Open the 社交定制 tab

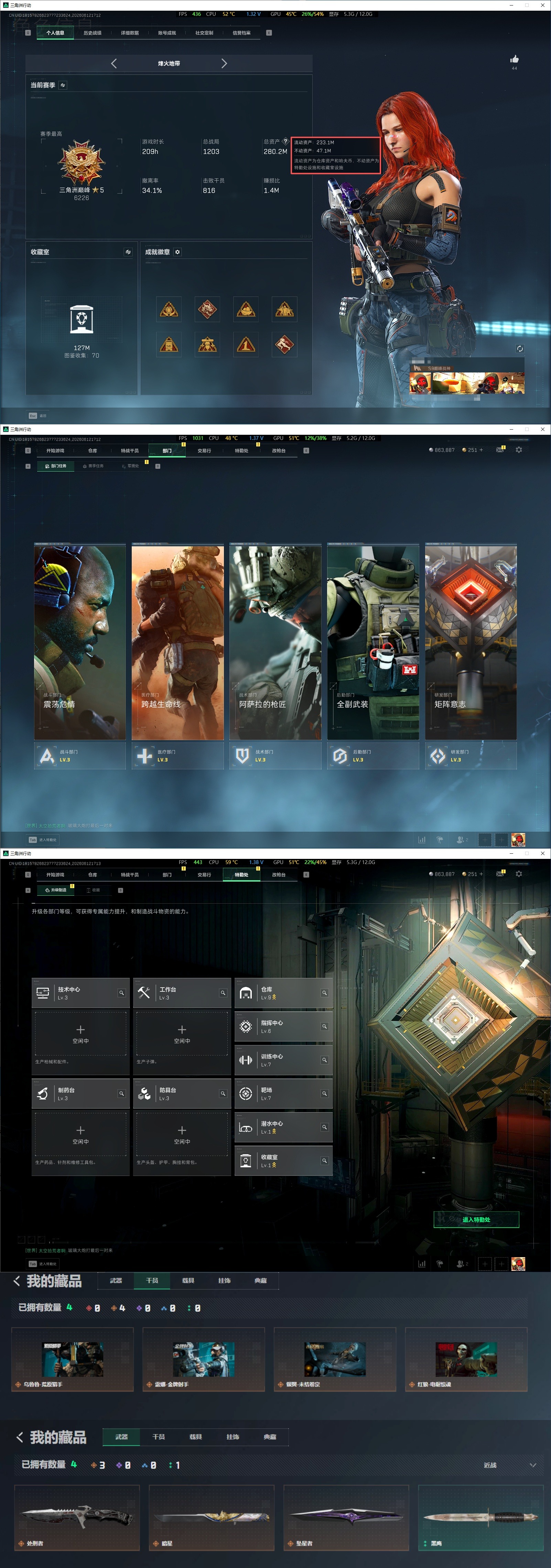[x=204, y=33]
